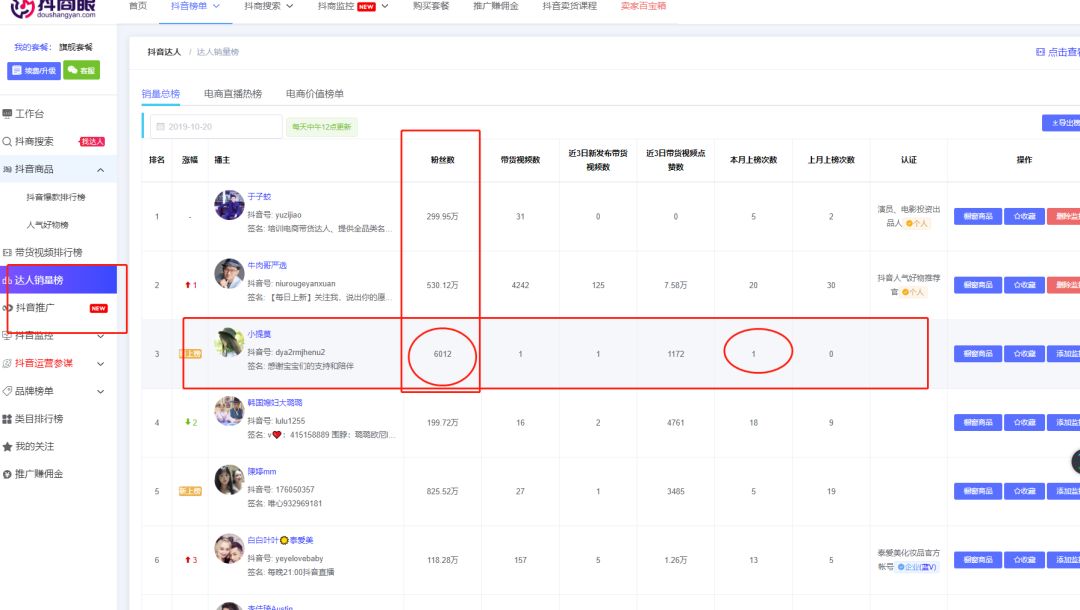Open the 抖音榜单 top nav dropdown
The image size is (1080, 610).
click(195, 6)
